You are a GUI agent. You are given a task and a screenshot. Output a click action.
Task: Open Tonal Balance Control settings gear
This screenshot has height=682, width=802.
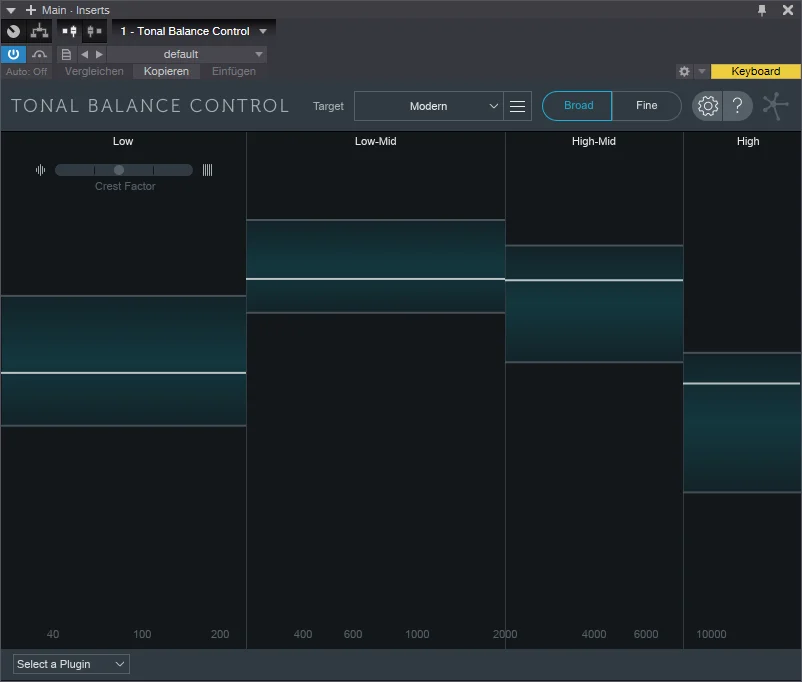click(x=708, y=106)
